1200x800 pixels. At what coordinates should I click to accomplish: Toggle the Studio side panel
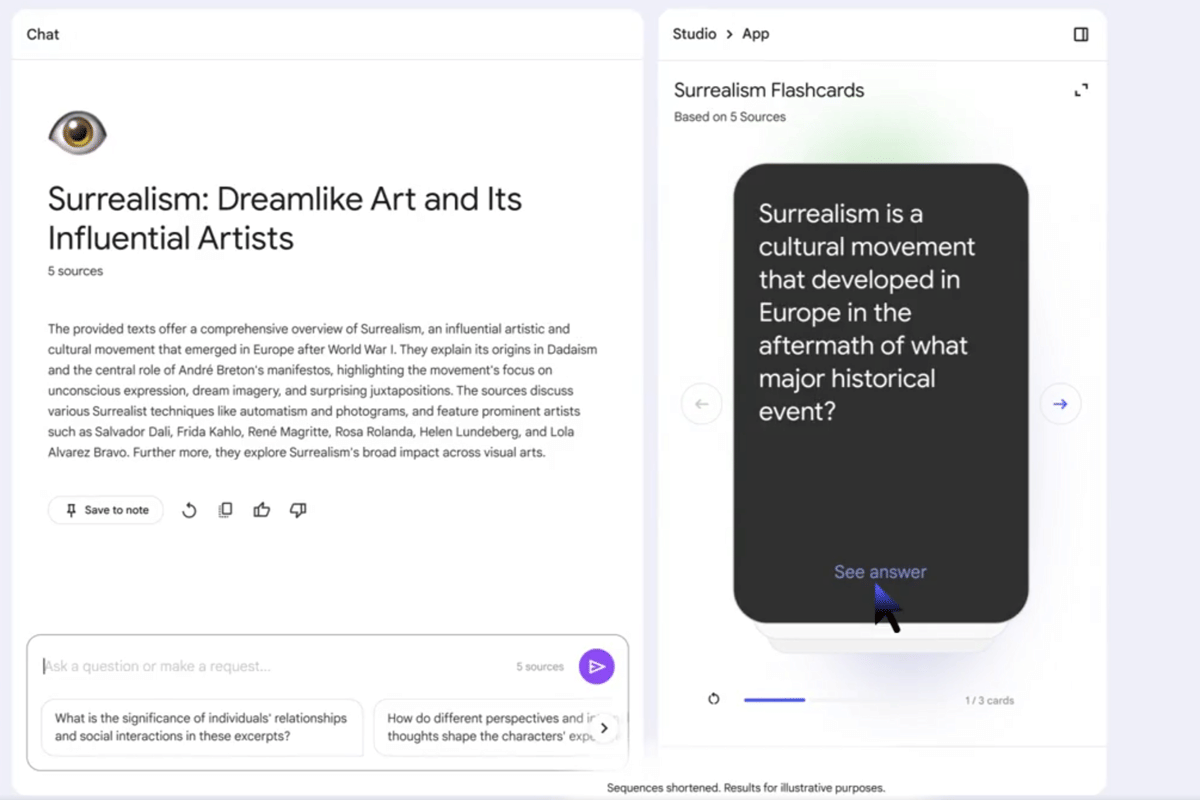[1080, 34]
